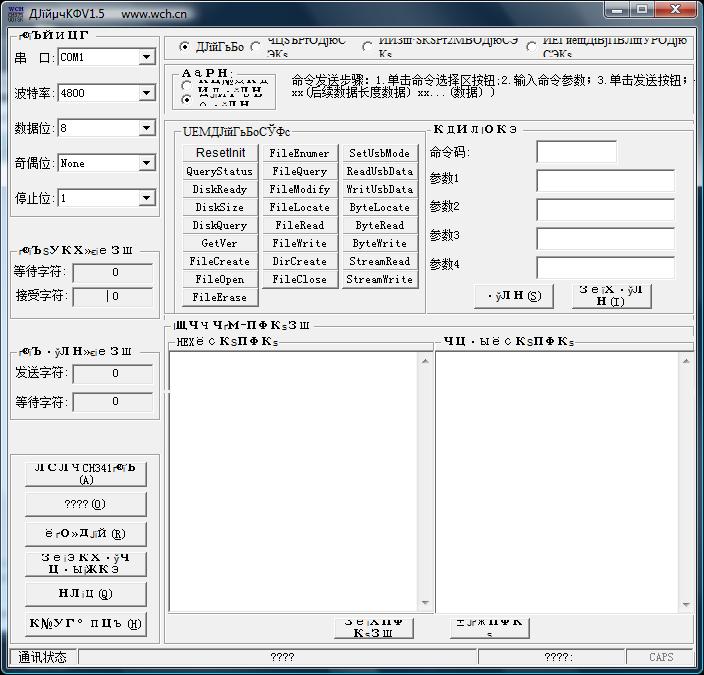Click the HEX display text area
The height and width of the screenshot is (675, 704).
pos(293,481)
